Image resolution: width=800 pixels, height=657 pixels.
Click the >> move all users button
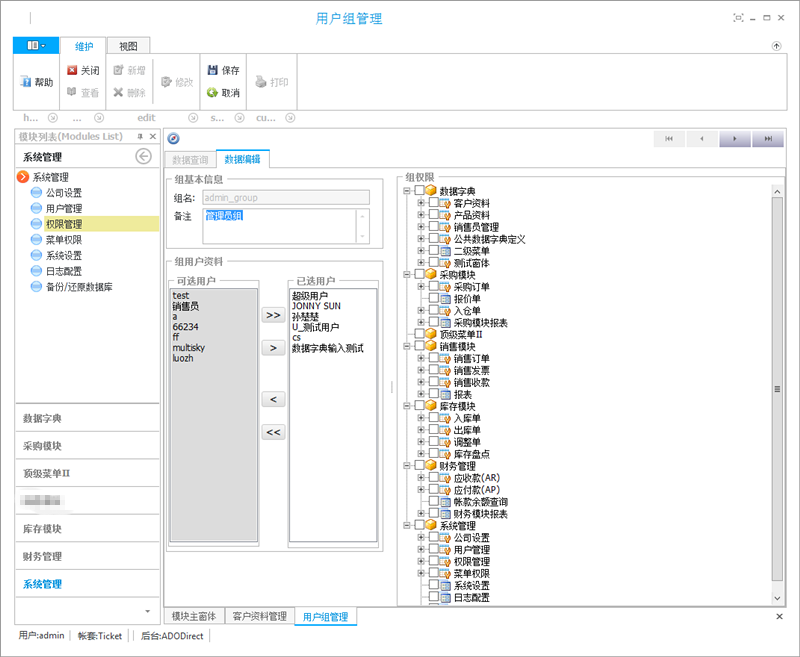click(273, 315)
